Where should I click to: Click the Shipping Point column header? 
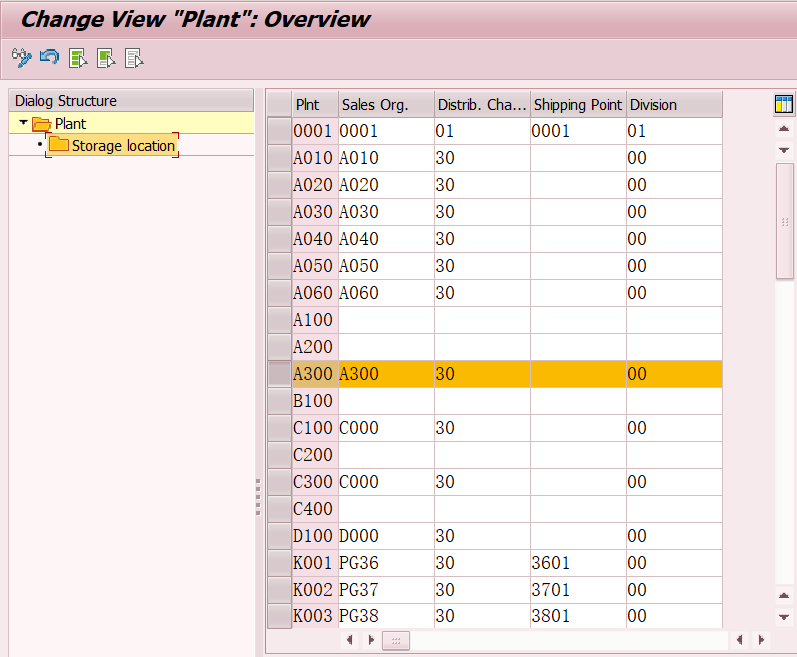point(578,105)
